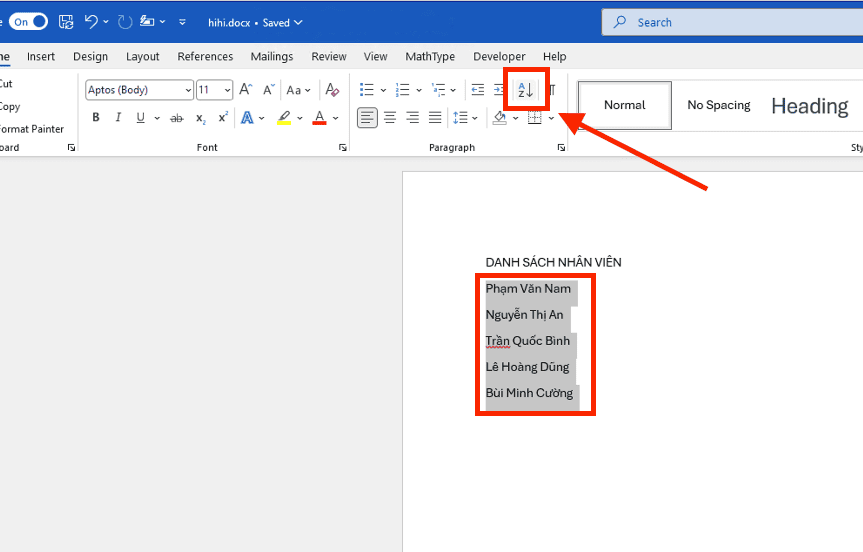Click the Redo icon

coord(125,22)
